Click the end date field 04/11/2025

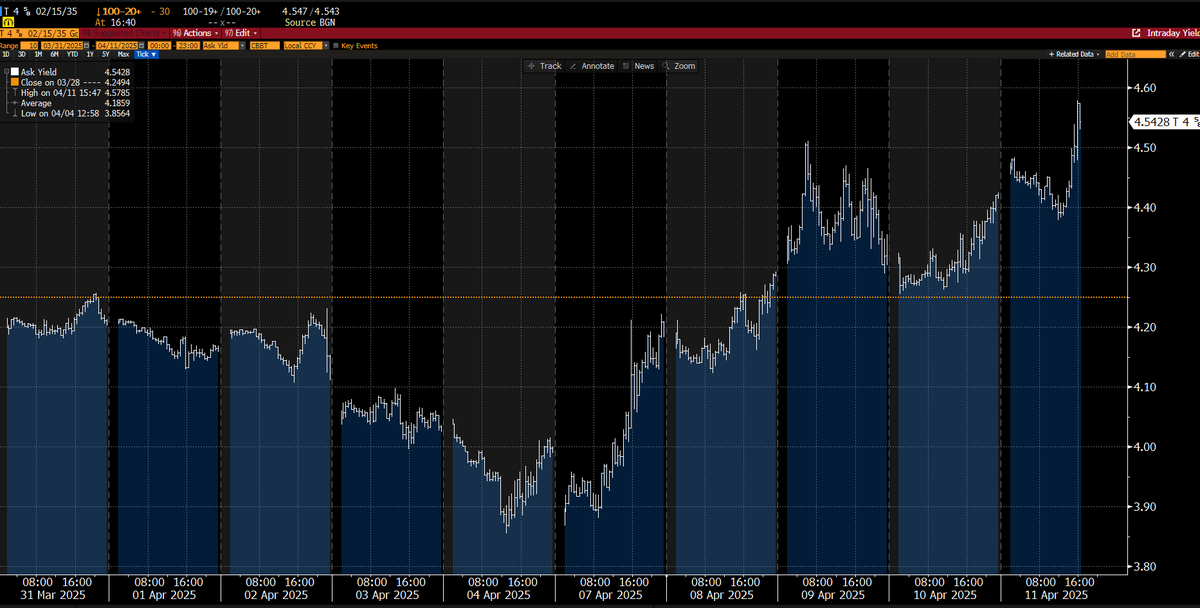click(x=117, y=46)
